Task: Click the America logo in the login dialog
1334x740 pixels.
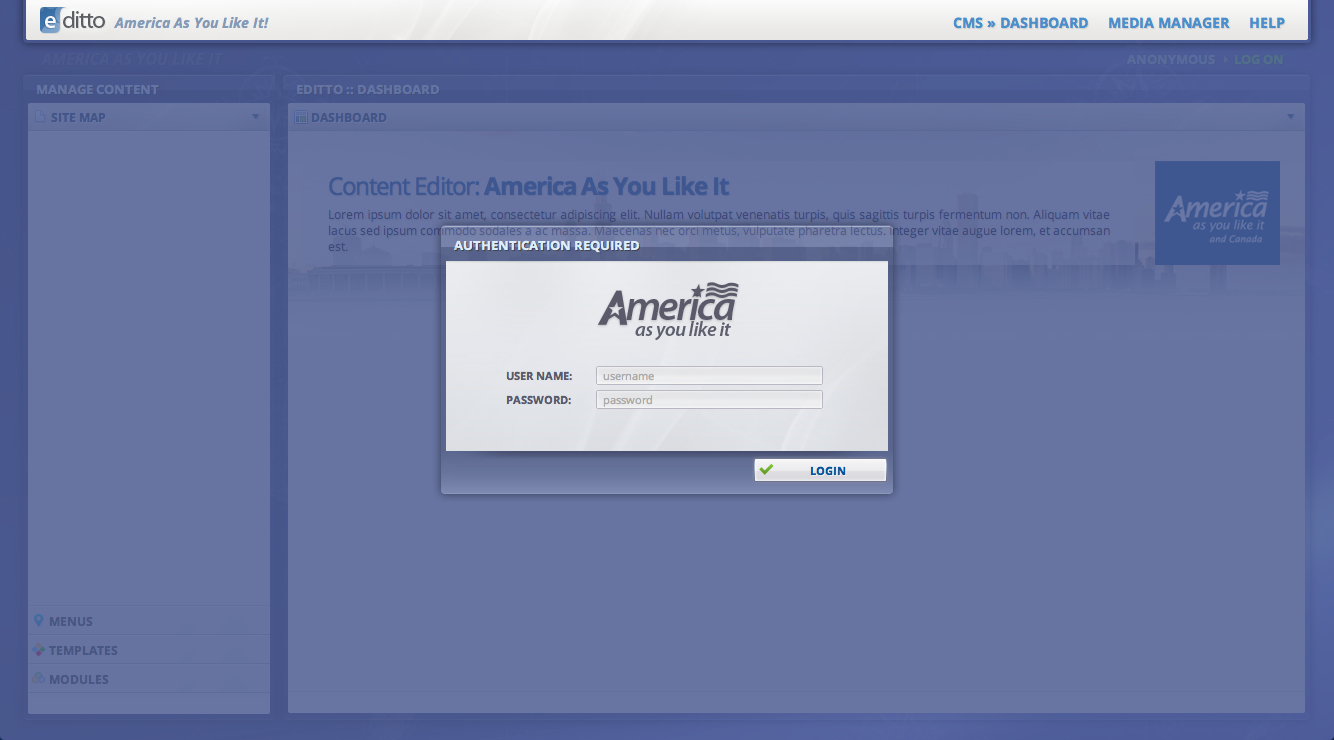Action: [668, 310]
